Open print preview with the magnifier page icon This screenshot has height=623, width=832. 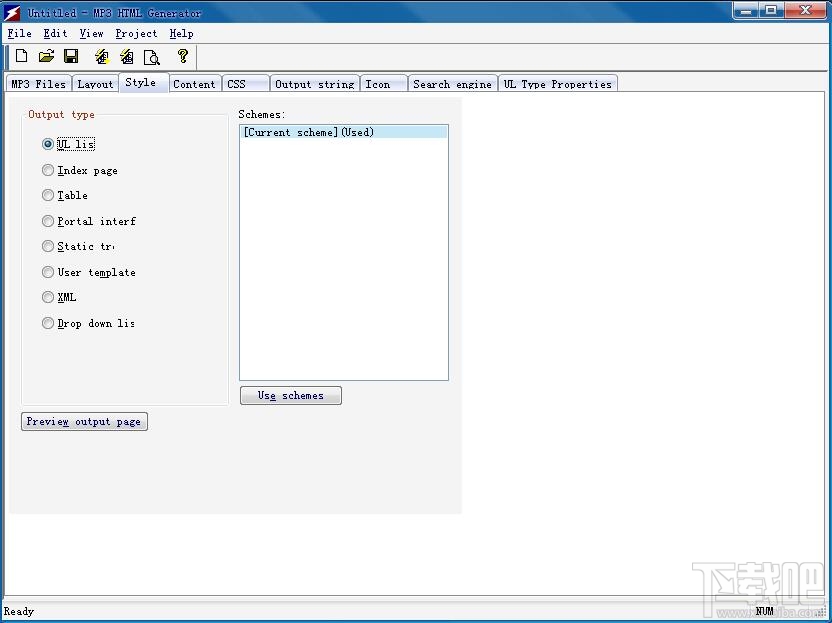pyautogui.click(x=152, y=57)
